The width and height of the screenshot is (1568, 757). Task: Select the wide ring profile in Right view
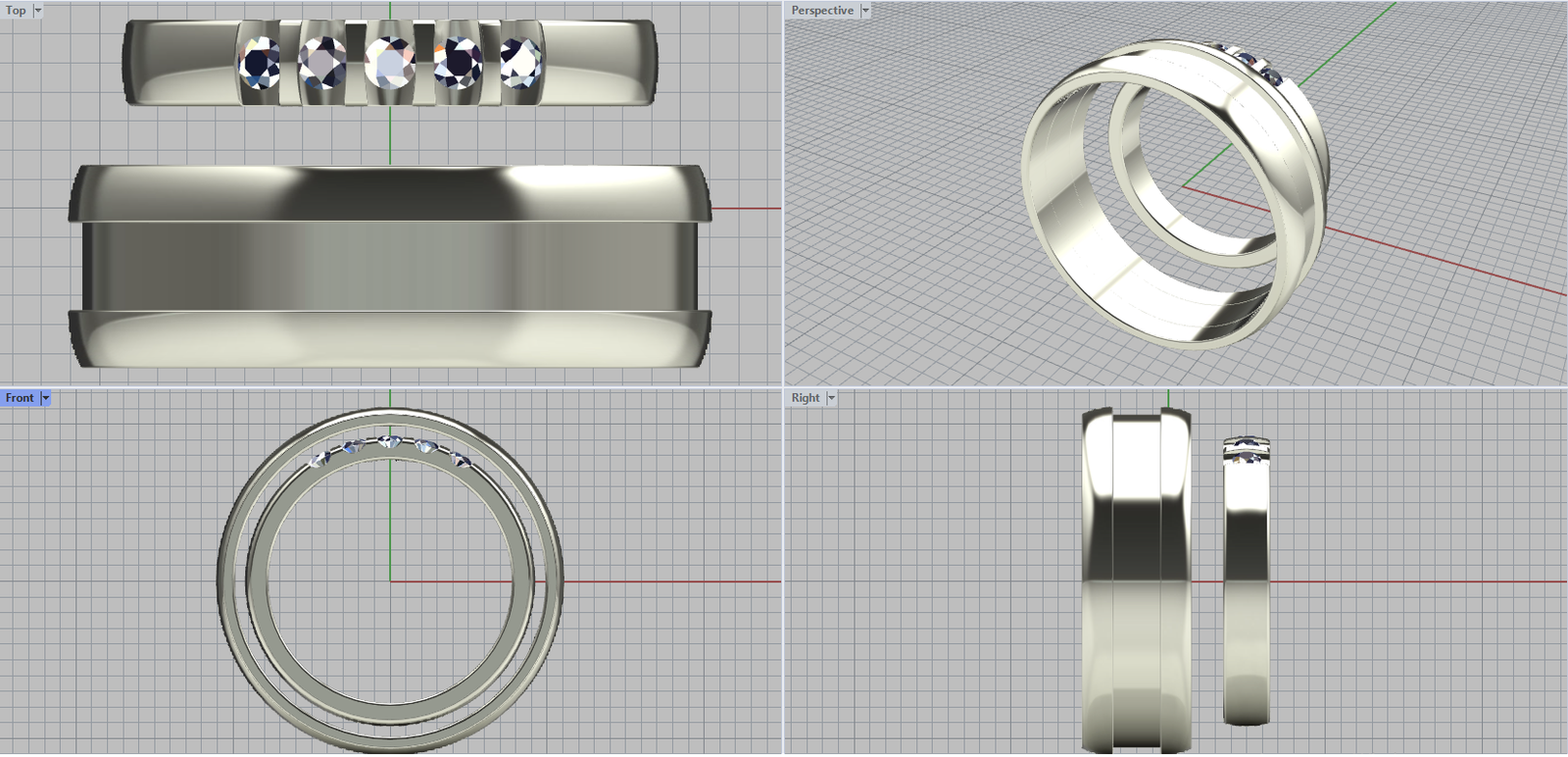1136,588
